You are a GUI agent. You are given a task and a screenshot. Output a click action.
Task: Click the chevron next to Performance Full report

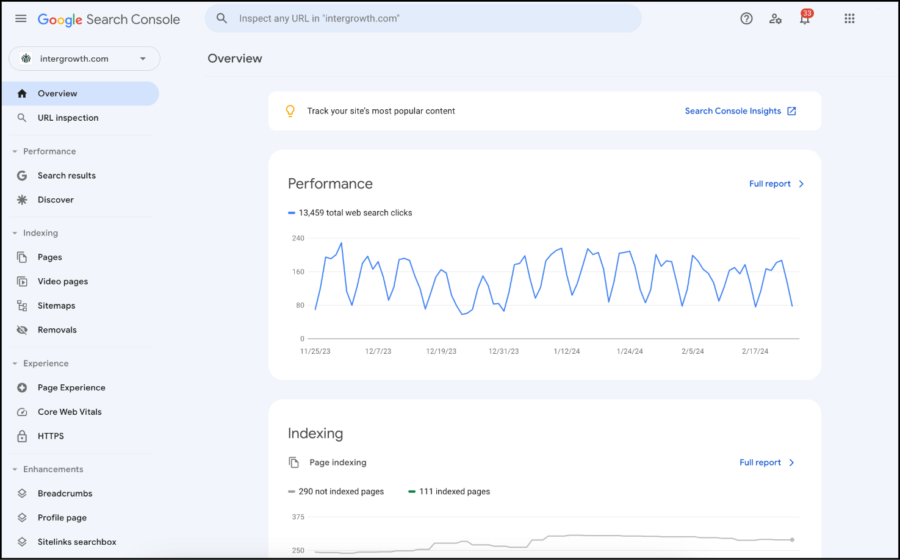801,184
